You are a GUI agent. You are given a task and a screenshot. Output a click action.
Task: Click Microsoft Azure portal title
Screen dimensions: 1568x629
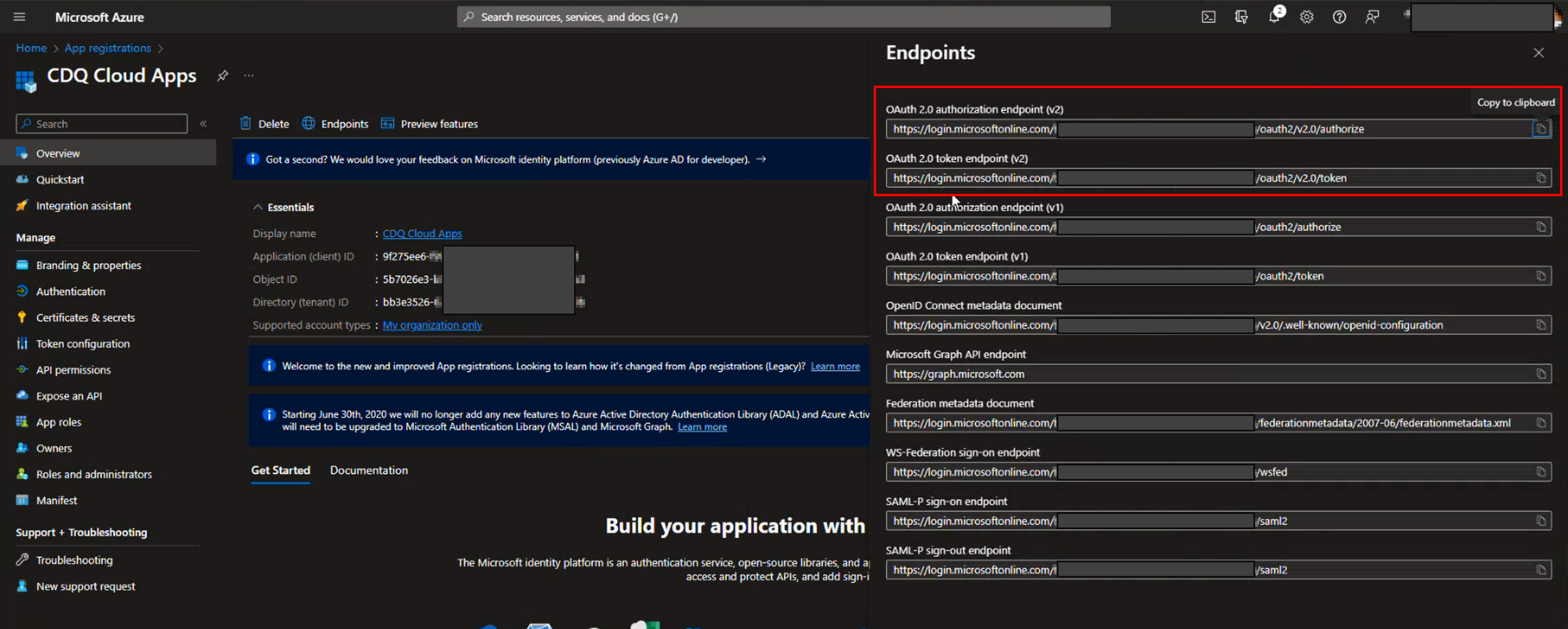click(x=99, y=17)
